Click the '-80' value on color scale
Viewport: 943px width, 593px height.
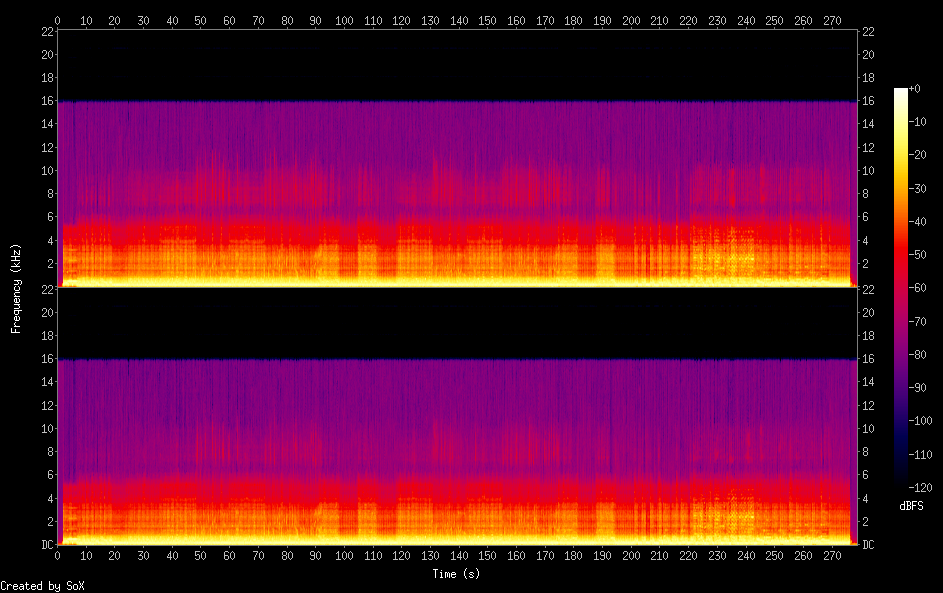point(917,354)
